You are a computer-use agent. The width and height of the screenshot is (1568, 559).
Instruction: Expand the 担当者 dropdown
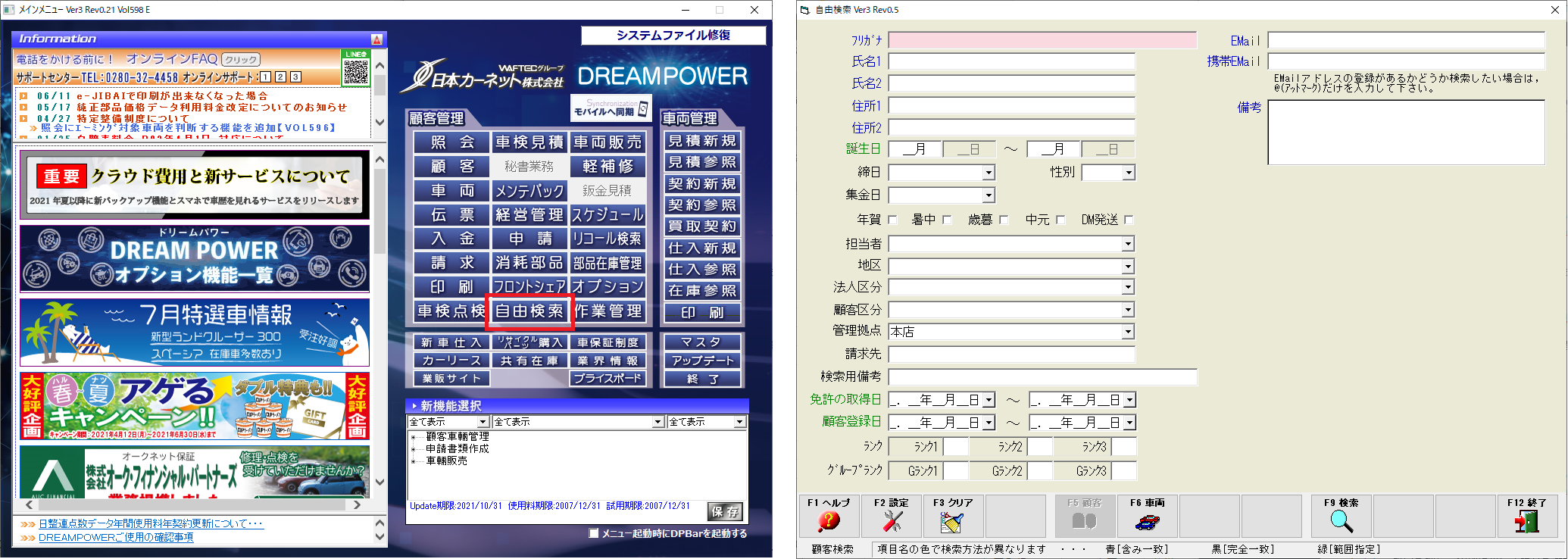pos(1128,244)
